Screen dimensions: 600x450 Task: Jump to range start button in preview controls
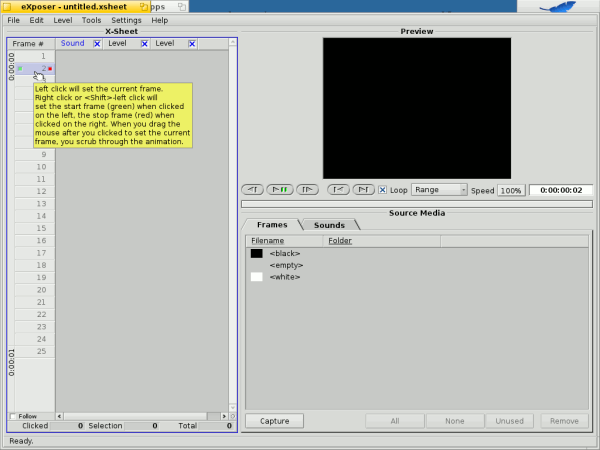click(x=339, y=189)
